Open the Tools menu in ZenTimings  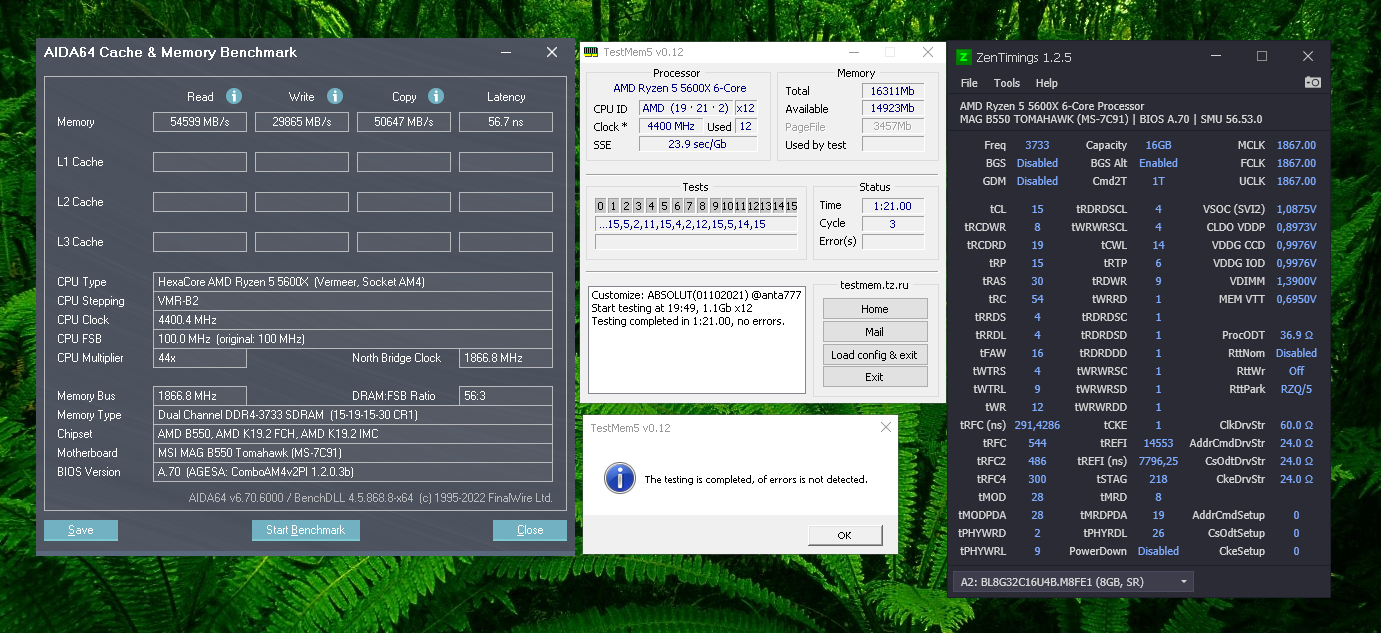(x=1007, y=83)
